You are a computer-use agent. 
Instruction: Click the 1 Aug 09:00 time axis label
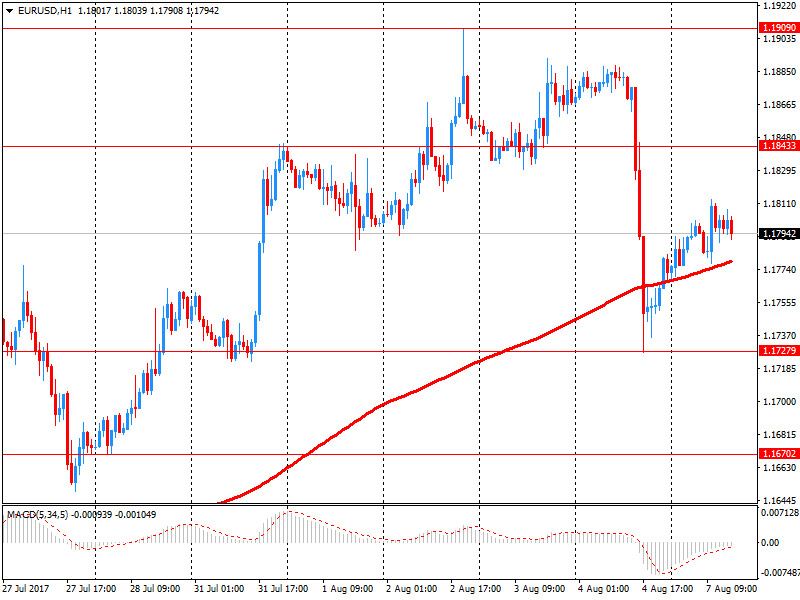coord(347,589)
